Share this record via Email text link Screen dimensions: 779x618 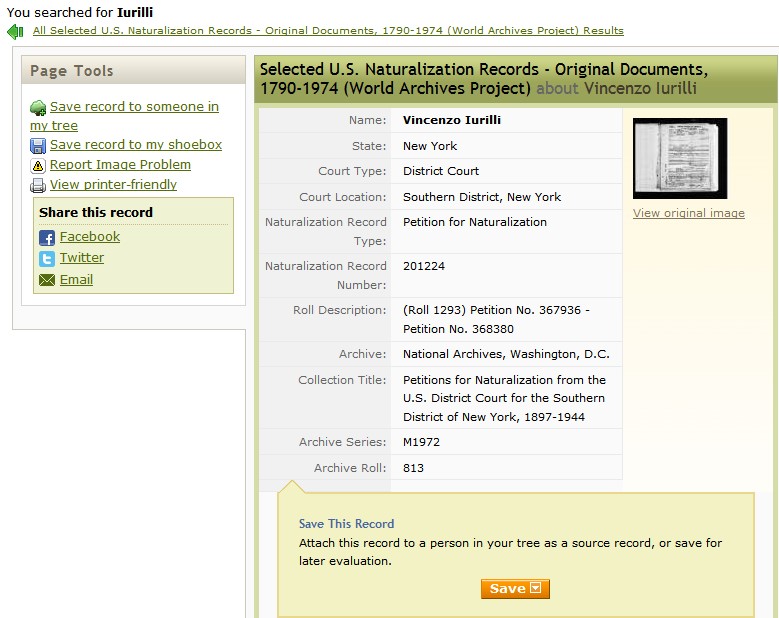click(x=76, y=280)
